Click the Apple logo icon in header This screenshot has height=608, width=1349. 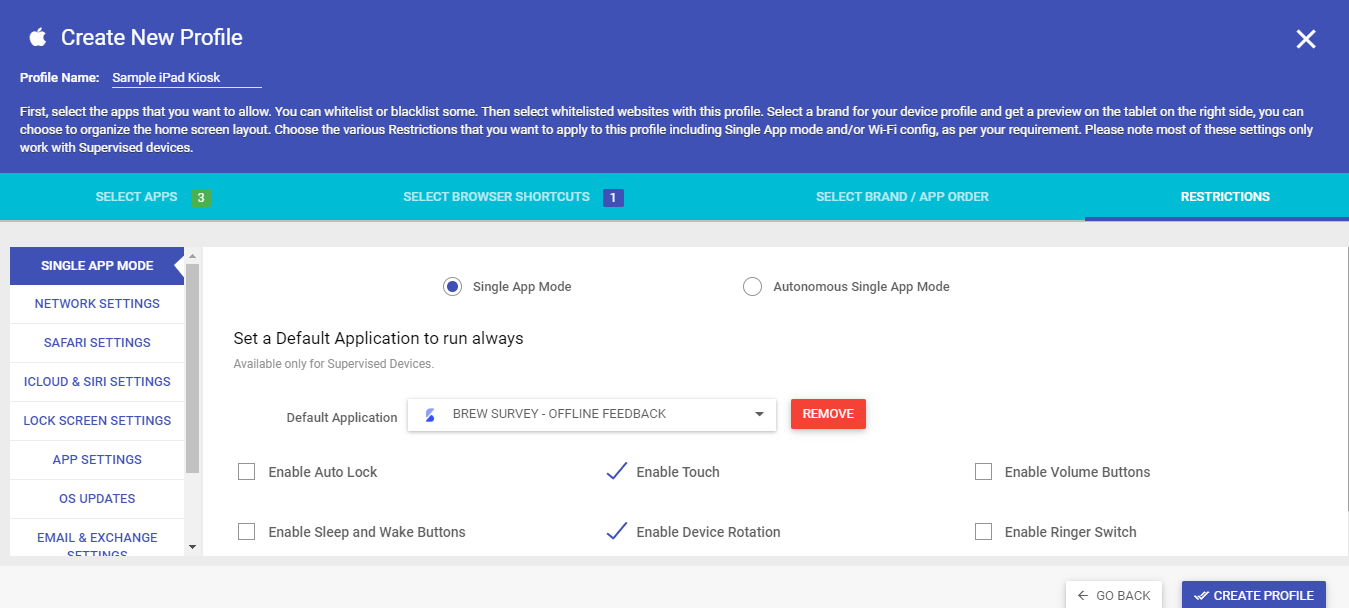(x=38, y=38)
